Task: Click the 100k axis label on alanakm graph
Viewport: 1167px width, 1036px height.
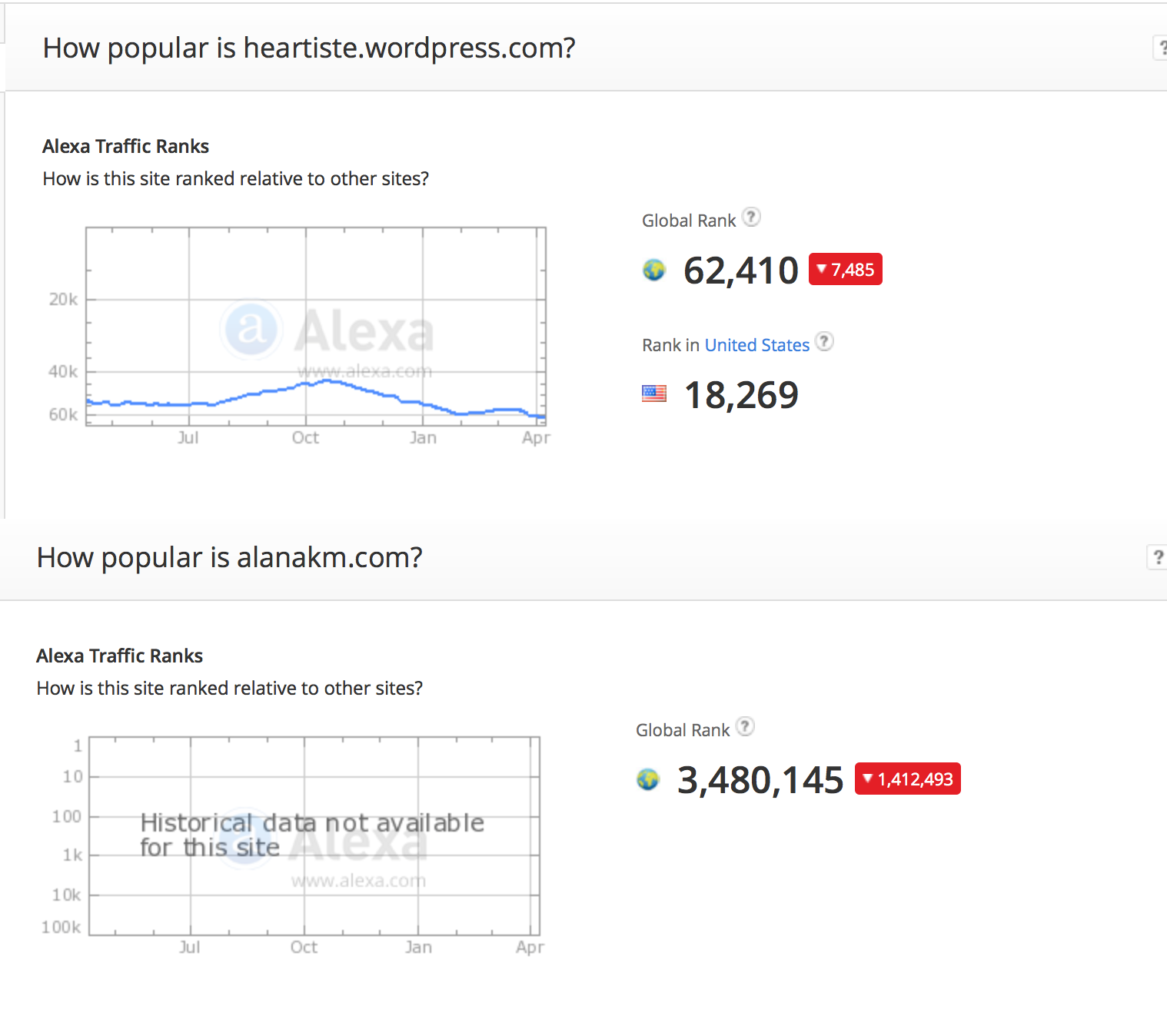Action: pyautogui.click(x=62, y=927)
